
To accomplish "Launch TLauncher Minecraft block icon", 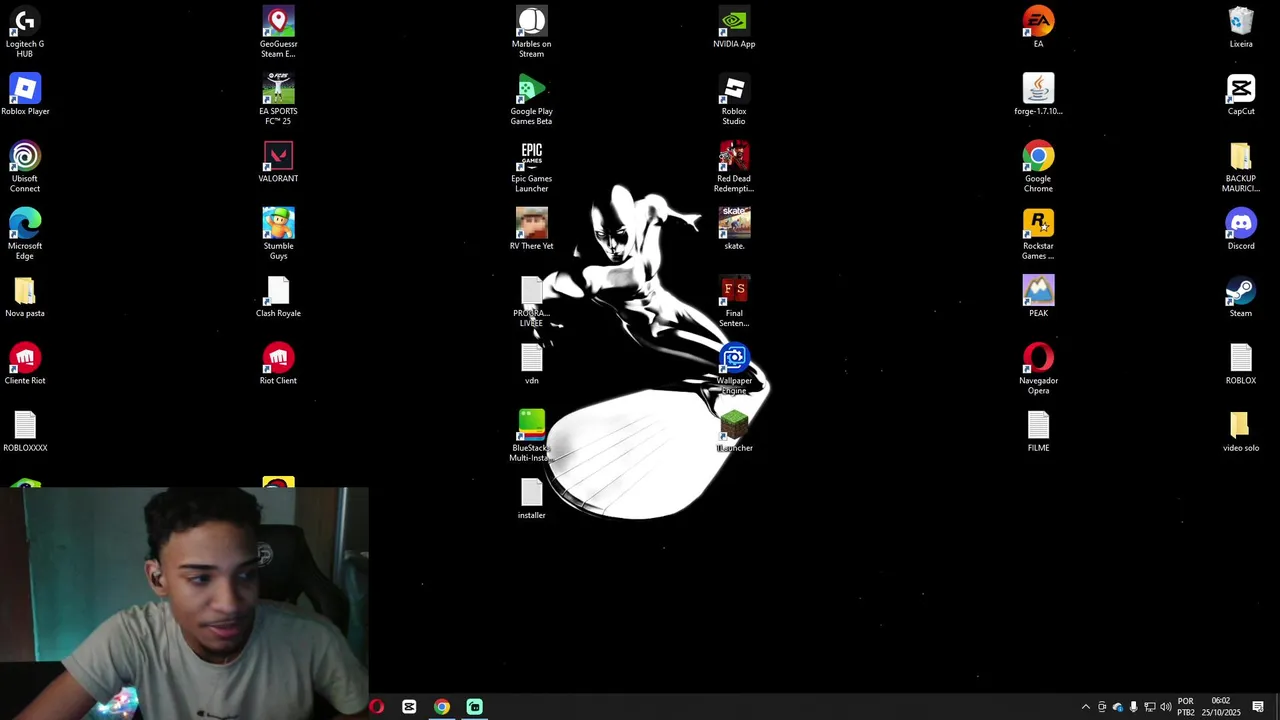I will click(x=734, y=431).
